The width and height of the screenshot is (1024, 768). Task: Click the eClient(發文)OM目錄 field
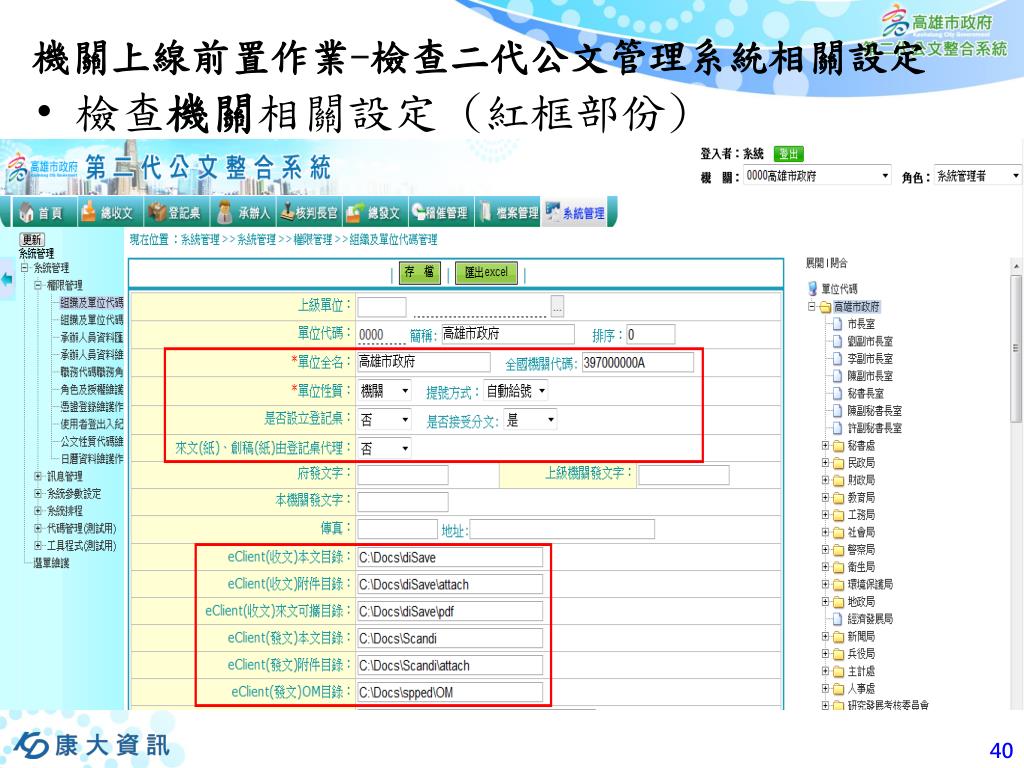(x=450, y=692)
